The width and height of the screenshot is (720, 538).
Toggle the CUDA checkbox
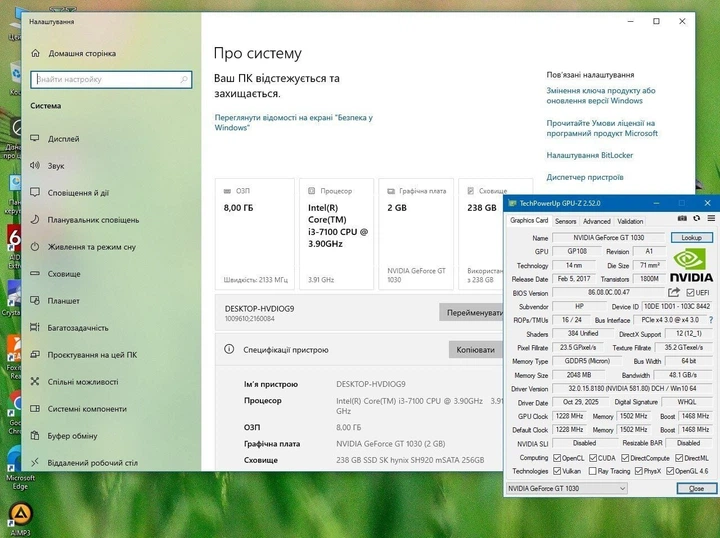click(x=593, y=458)
